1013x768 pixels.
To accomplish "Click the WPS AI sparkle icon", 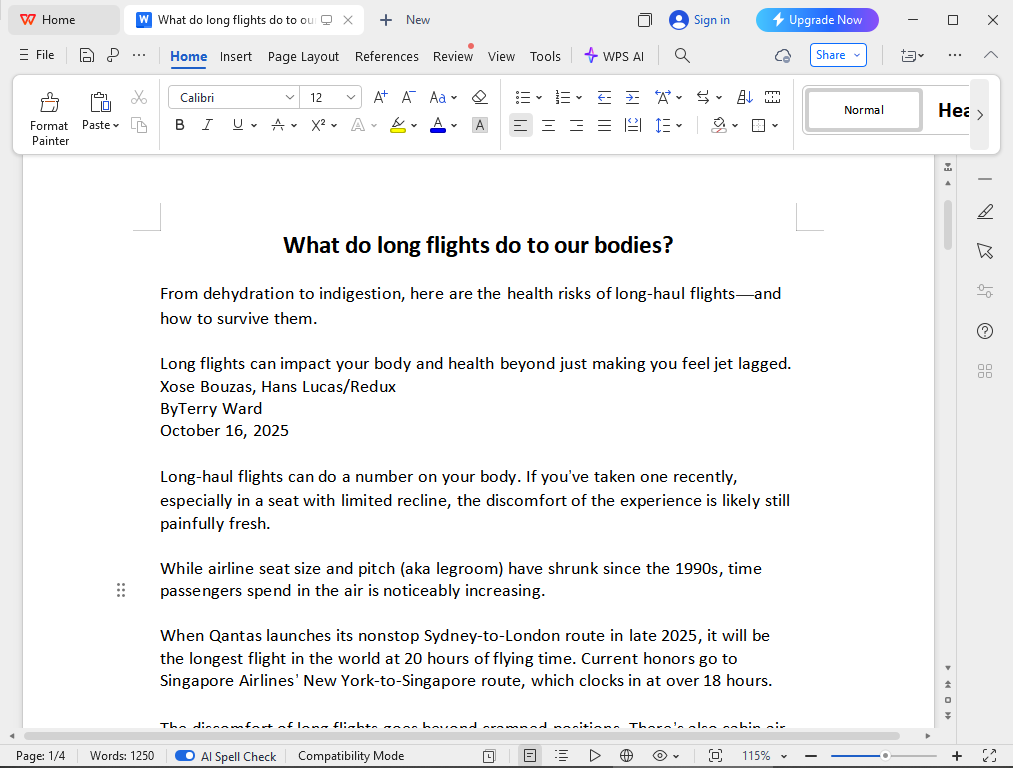I will pyautogui.click(x=589, y=56).
